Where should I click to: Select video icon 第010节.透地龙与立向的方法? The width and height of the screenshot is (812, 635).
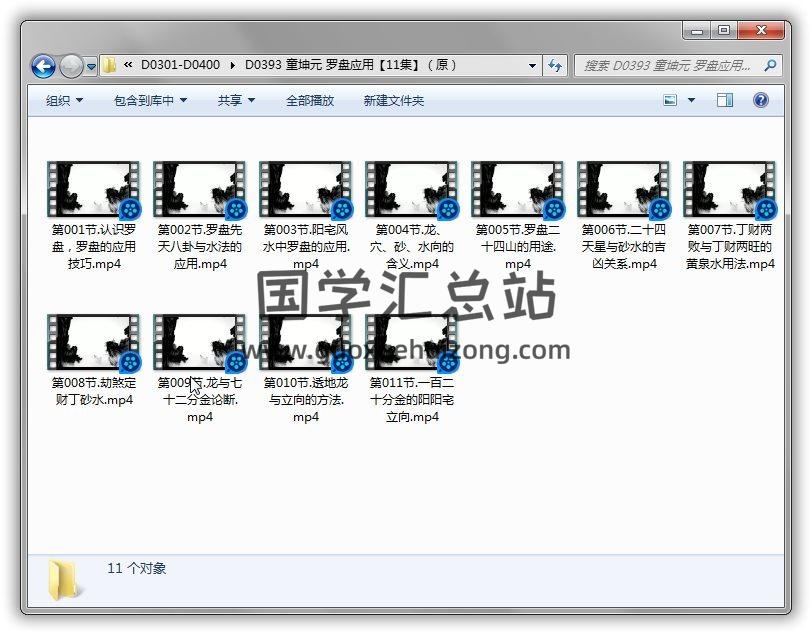coord(306,342)
